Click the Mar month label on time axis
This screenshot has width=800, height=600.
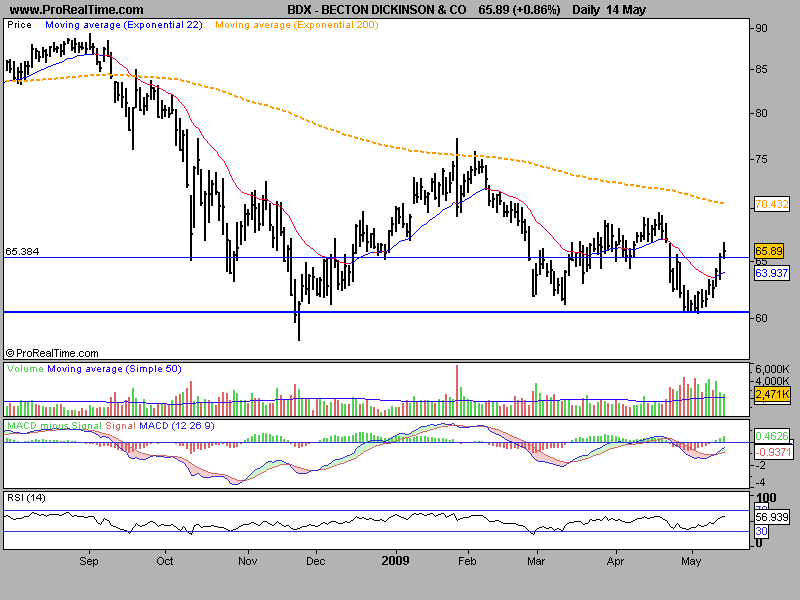pos(536,561)
